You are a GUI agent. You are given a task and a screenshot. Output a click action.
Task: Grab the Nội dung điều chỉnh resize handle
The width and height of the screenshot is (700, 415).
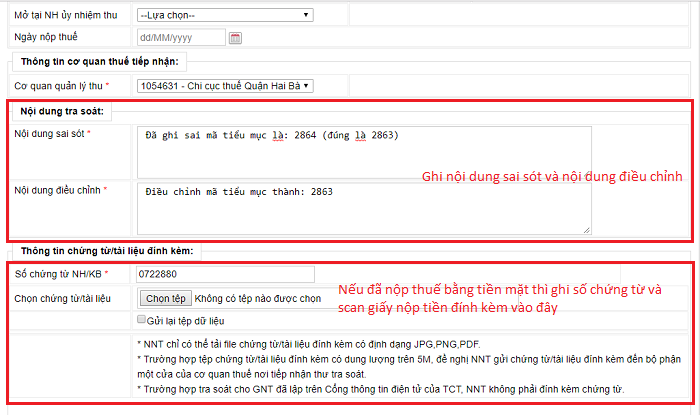click(587, 230)
